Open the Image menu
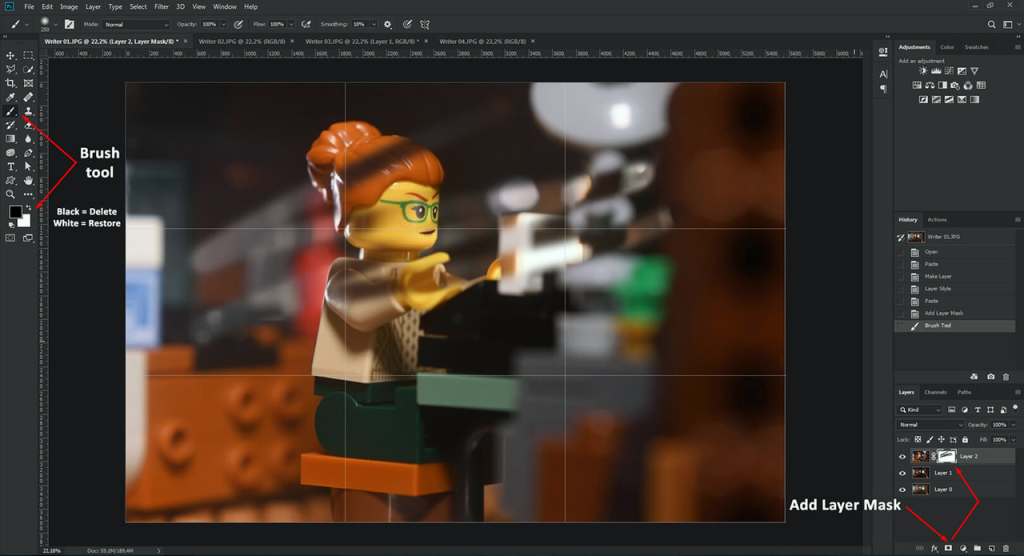This screenshot has width=1024, height=556. coord(69,7)
